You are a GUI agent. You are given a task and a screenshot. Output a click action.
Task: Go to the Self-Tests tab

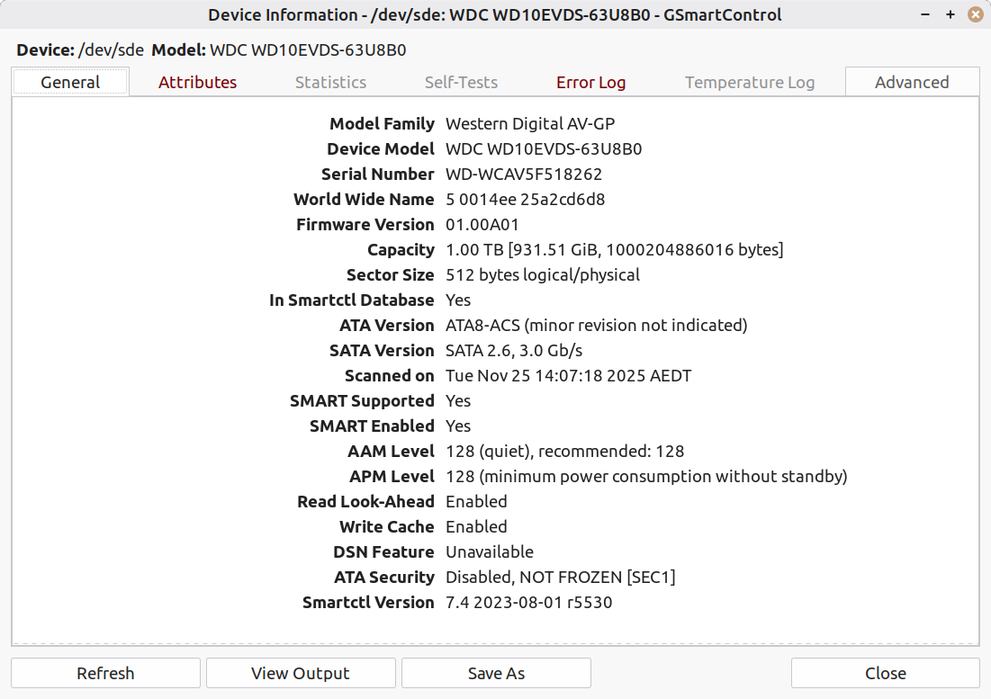[x=461, y=82]
